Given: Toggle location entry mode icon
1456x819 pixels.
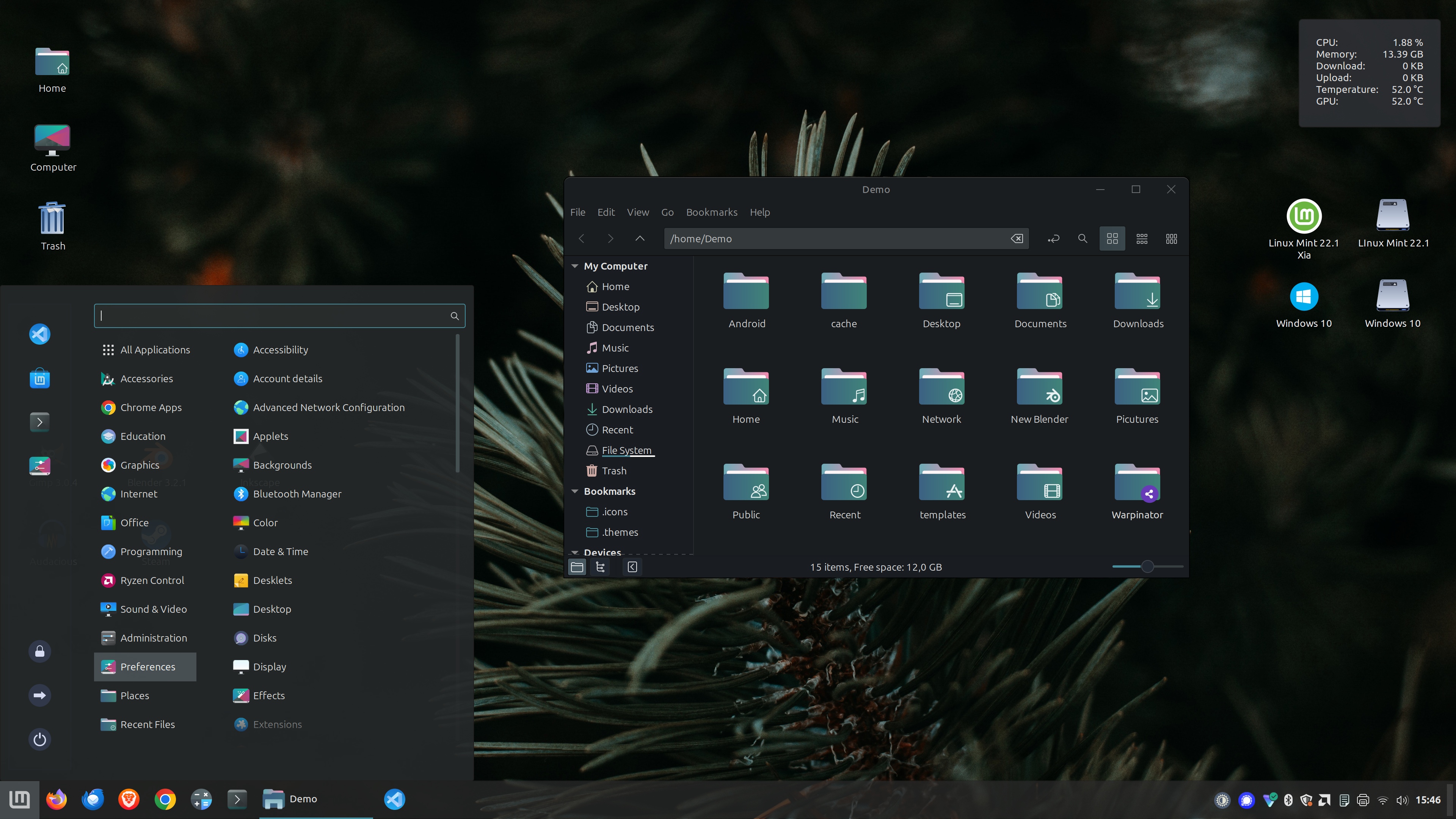Looking at the screenshot, I should [x=1053, y=238].
